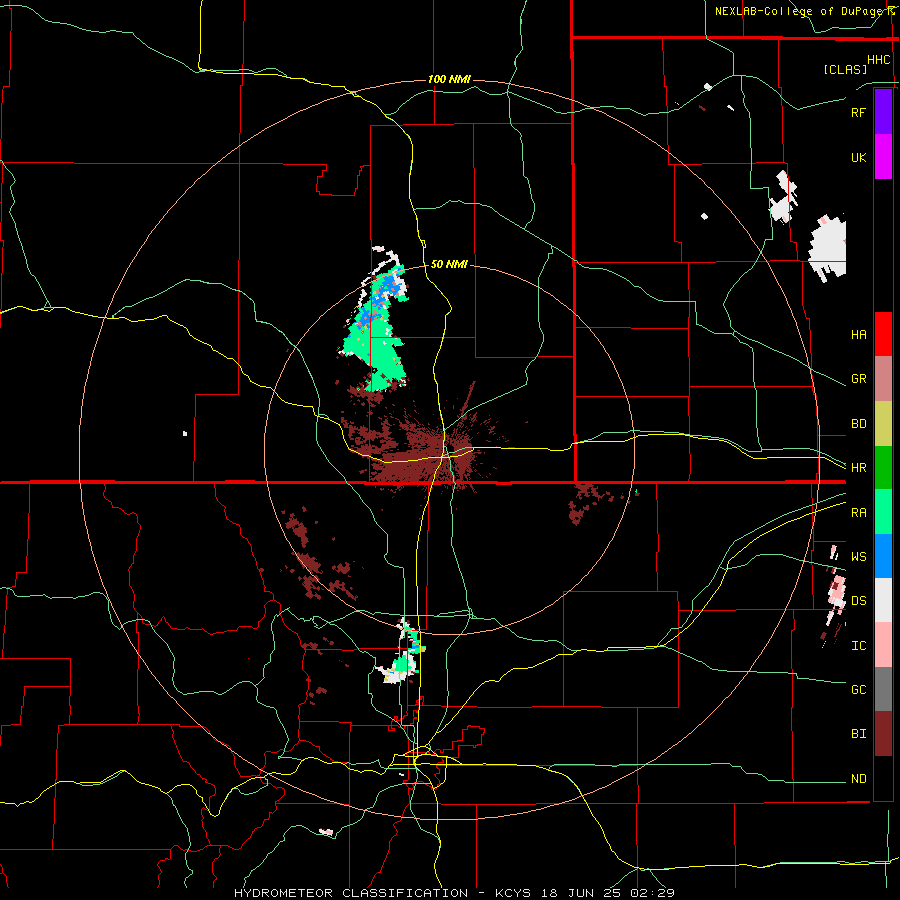This screenshot has width=900, height=900.
Task: Click the 50 NMI range ring label
Action: coord(449,264)
